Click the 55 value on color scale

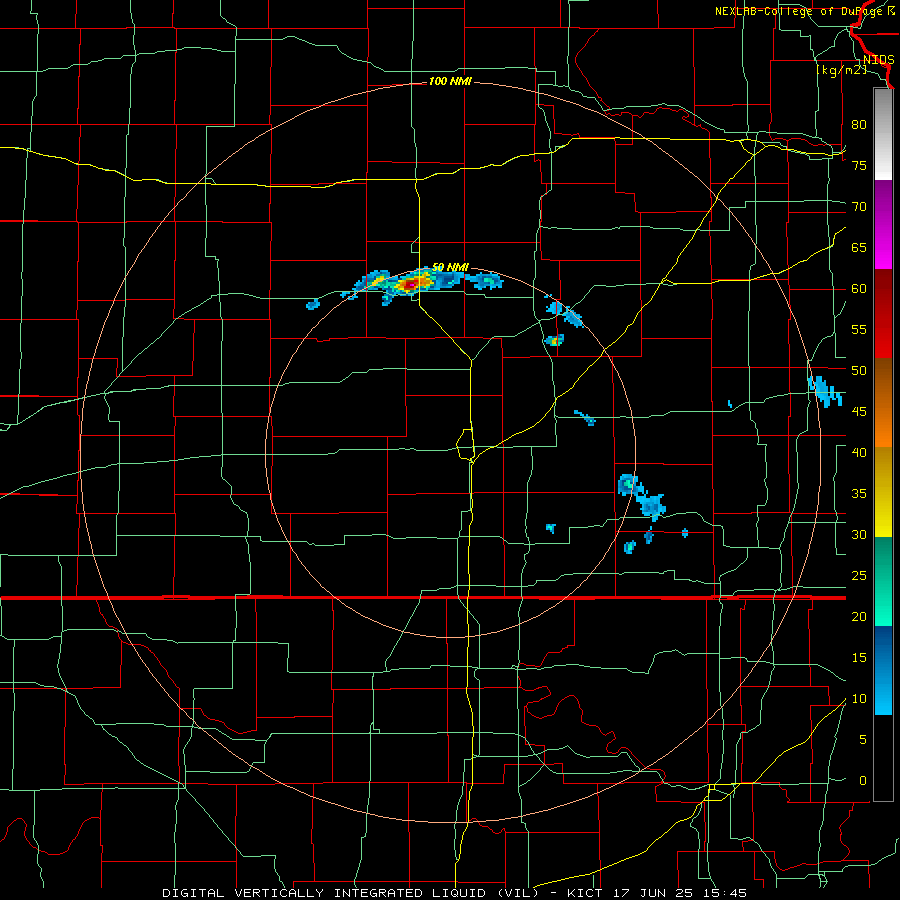point(859,329)
